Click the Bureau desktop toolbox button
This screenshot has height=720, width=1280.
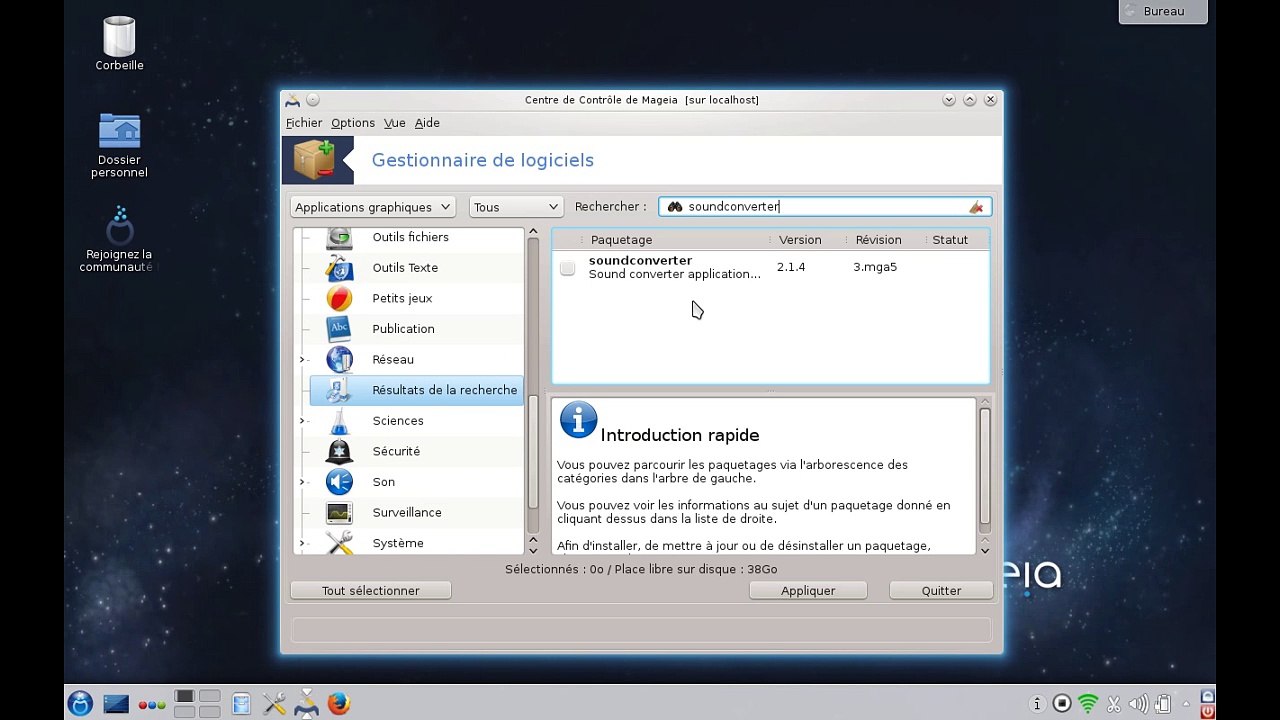point(1163,11)
